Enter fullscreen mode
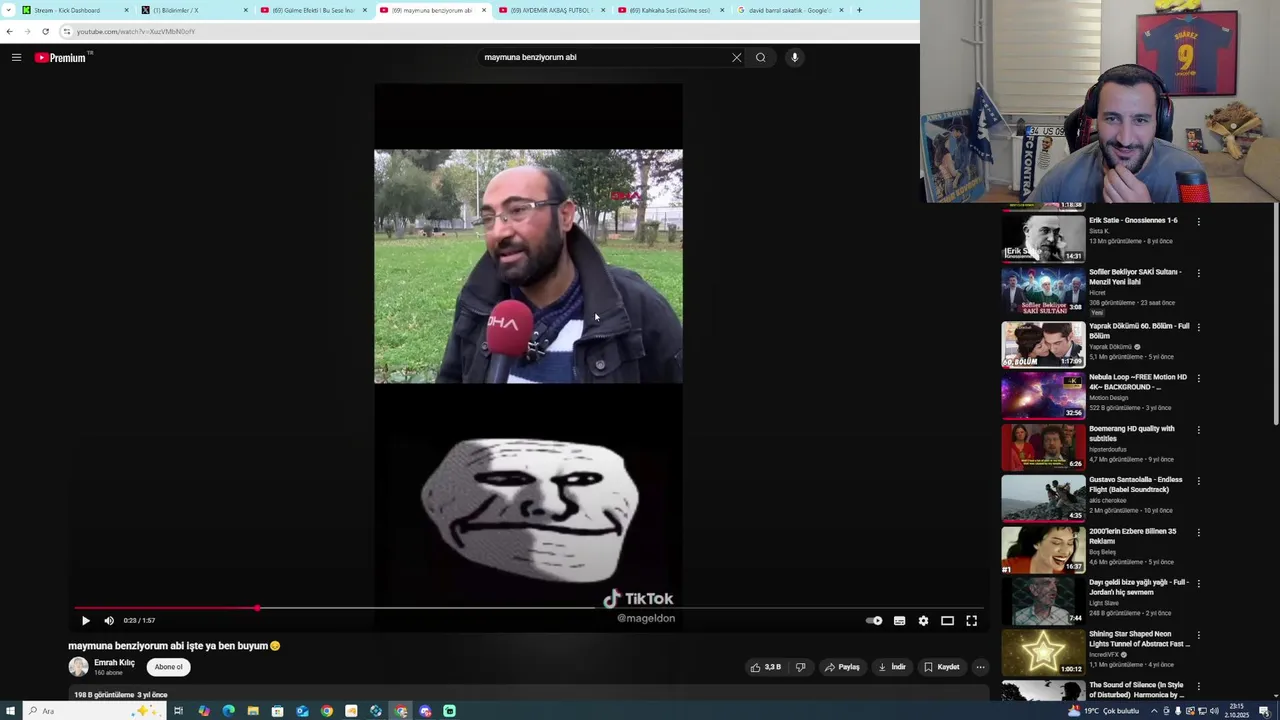This screenshot has height=720, width=1280. click(x=971, y=620)
